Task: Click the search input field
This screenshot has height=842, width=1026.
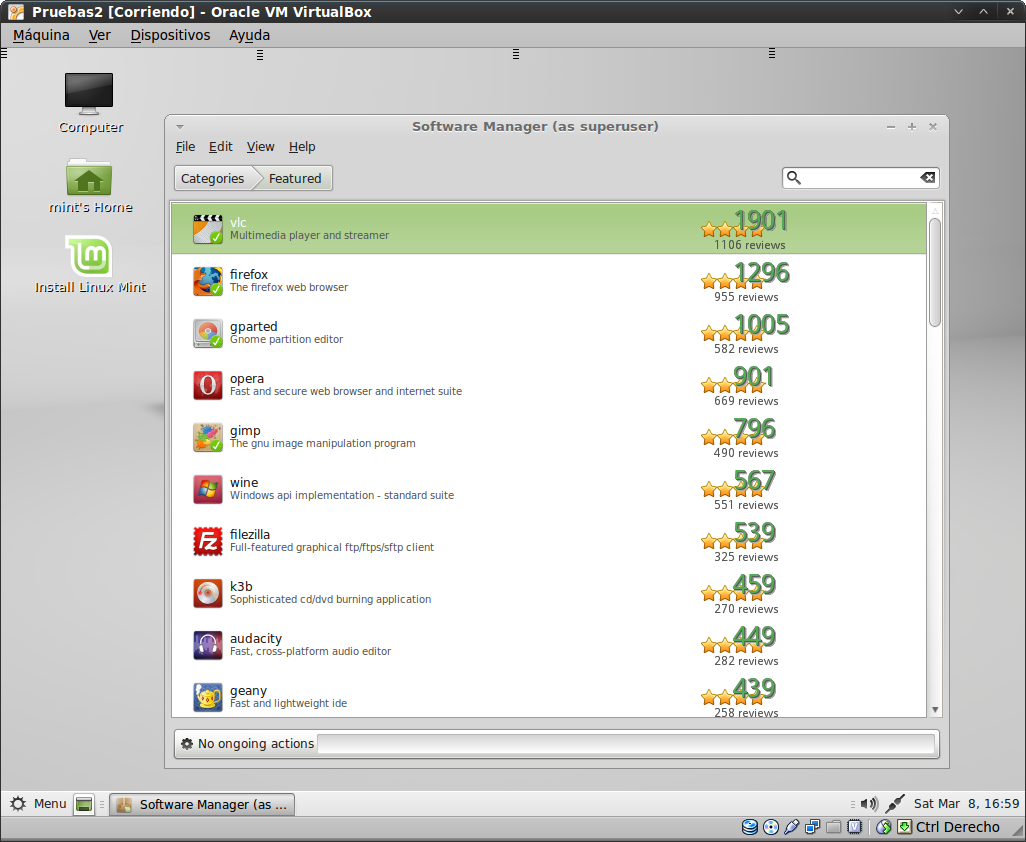Action: coord(860,178)
